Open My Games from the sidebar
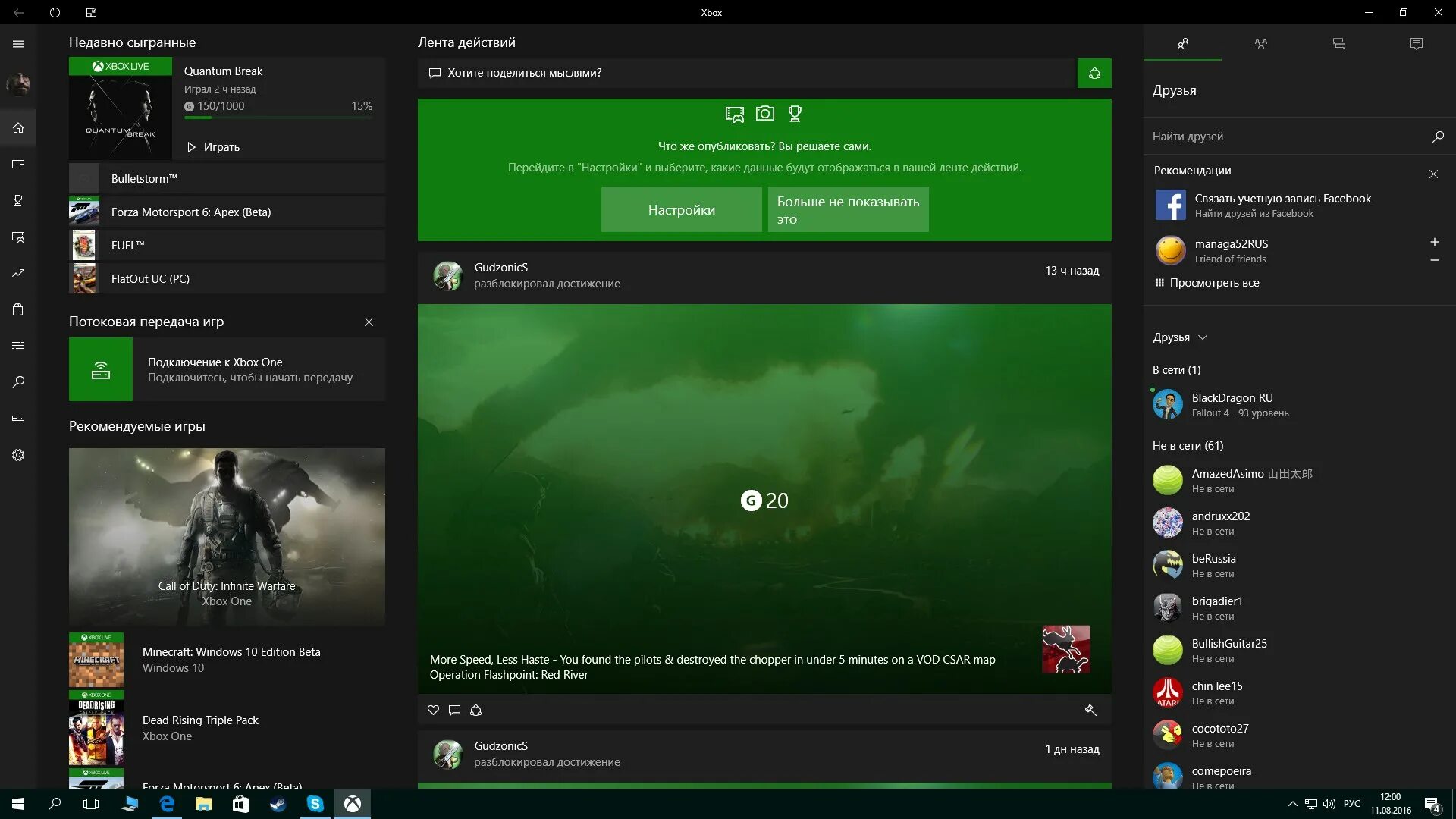Image resolution: width=1456 pixels, height=819 pixels. click(x=18, y=164)
